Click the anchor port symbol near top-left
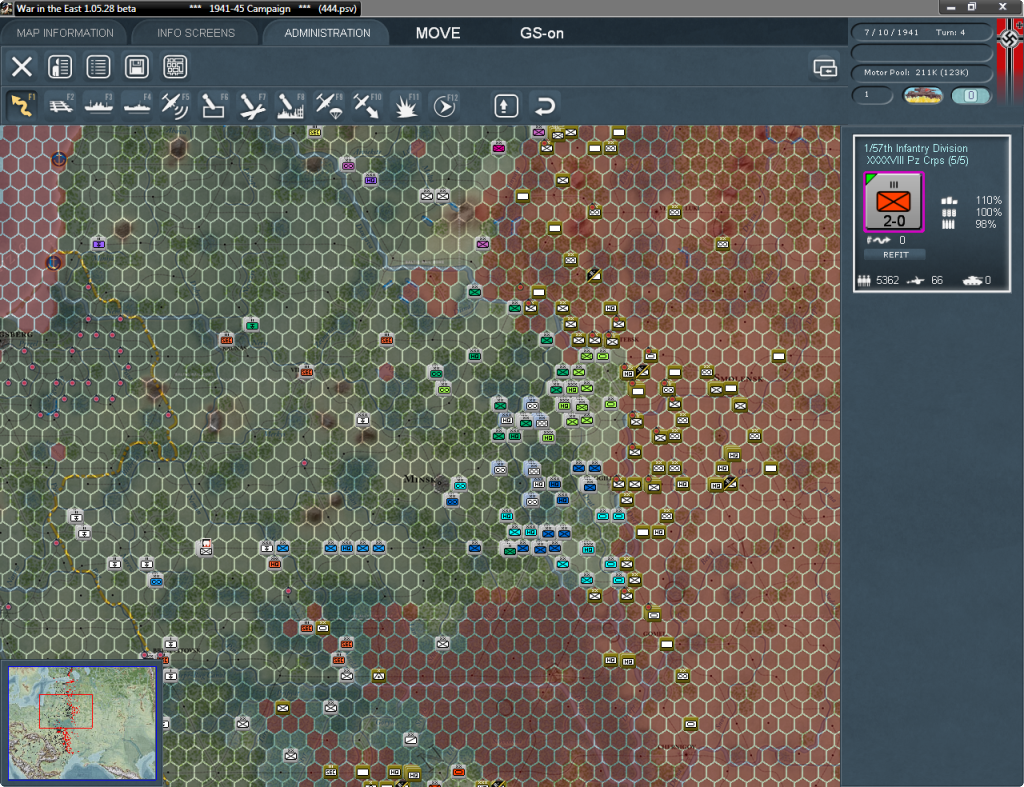The height and width of the screenshot is (787, 1024). click(59, 159)
